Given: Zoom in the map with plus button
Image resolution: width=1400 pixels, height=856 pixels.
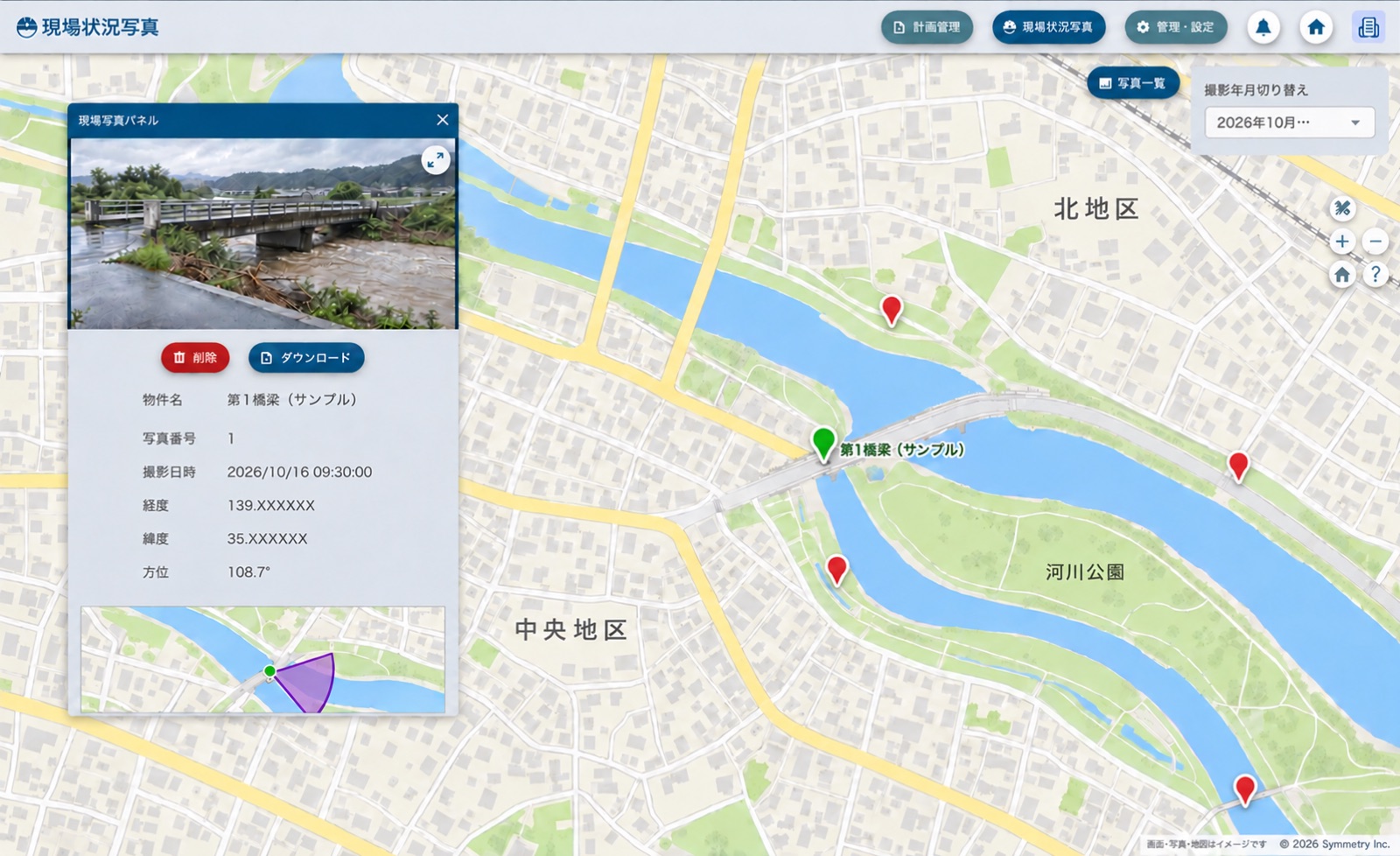Looking at the screenshot, I should tap(1342, 242).
